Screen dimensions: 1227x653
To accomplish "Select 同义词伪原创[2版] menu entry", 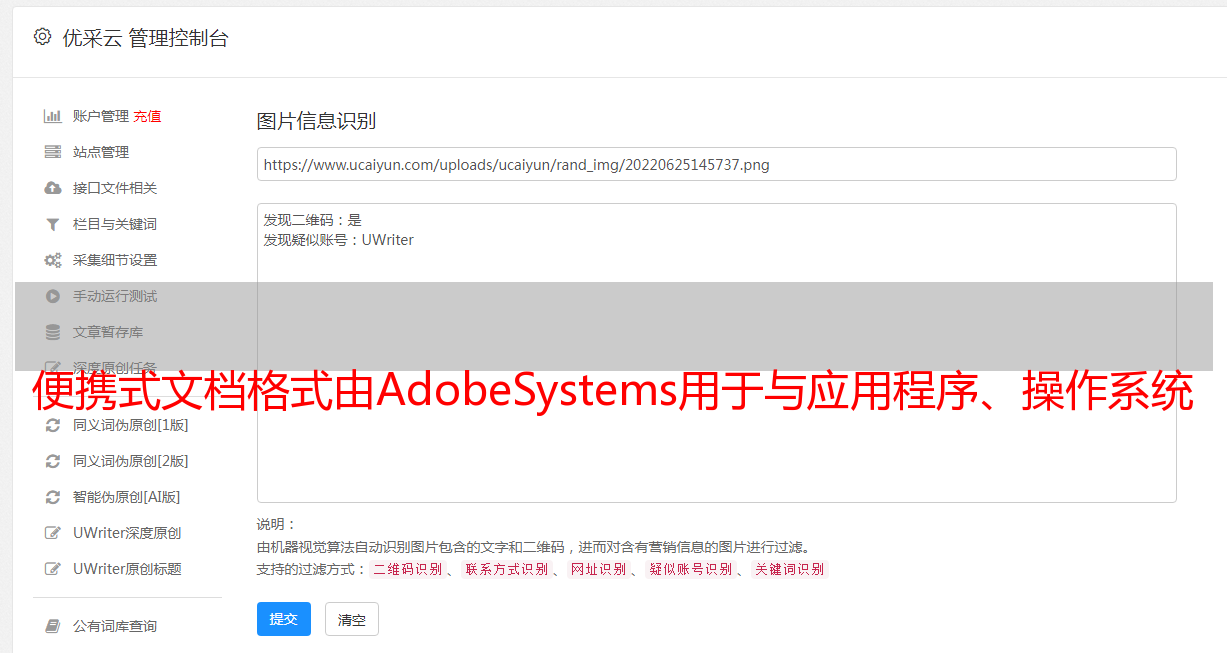I will coord(131,461).
